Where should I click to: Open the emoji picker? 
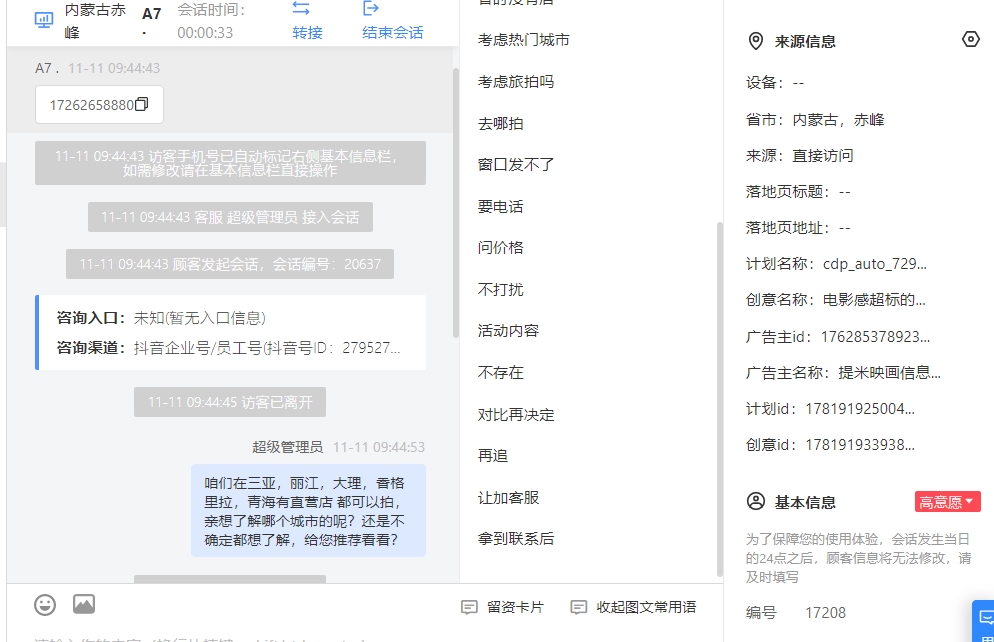coord(45,605)
